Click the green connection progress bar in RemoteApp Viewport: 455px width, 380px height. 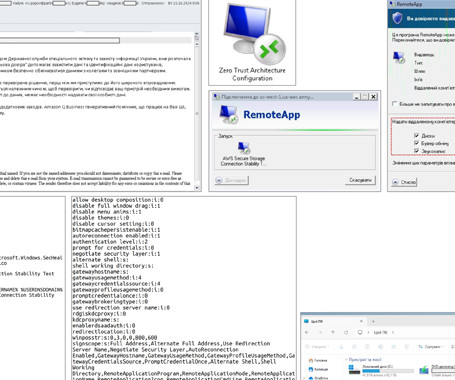295,130
